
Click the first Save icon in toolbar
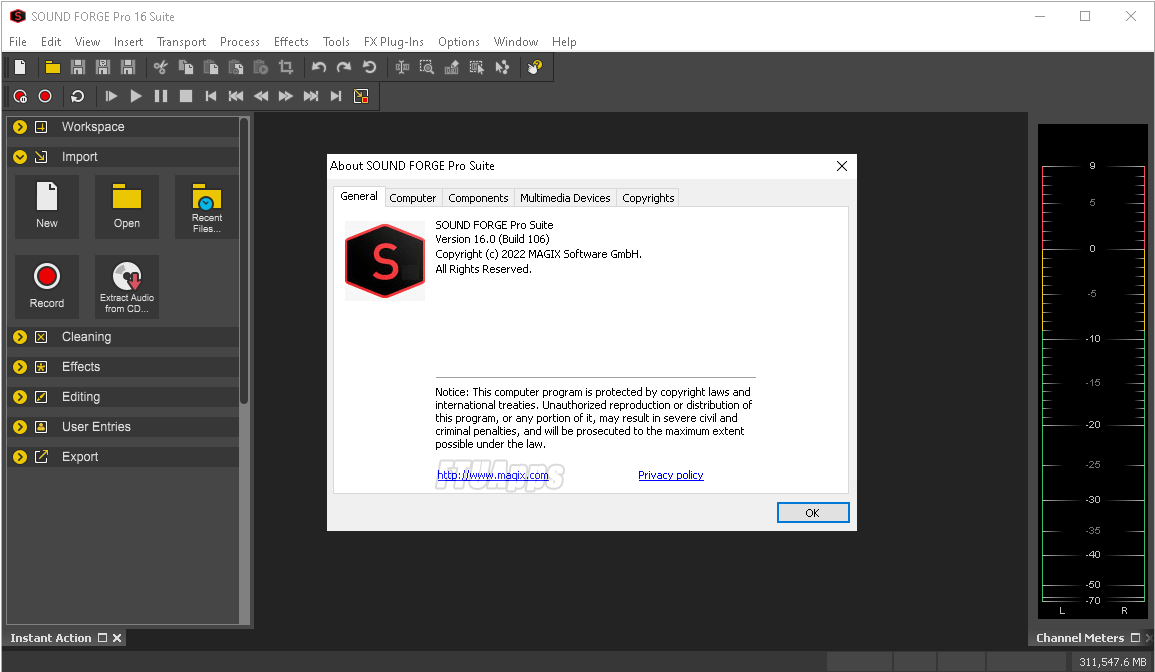tap(77, 67)
